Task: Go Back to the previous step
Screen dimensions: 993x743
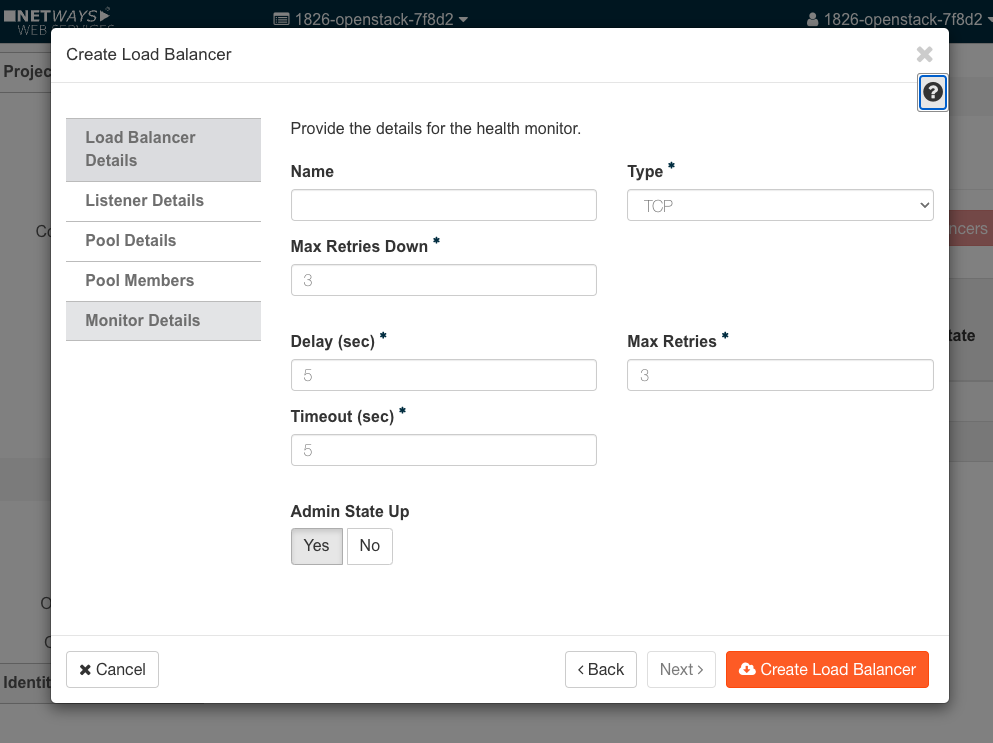Action: tap(600, 670)
